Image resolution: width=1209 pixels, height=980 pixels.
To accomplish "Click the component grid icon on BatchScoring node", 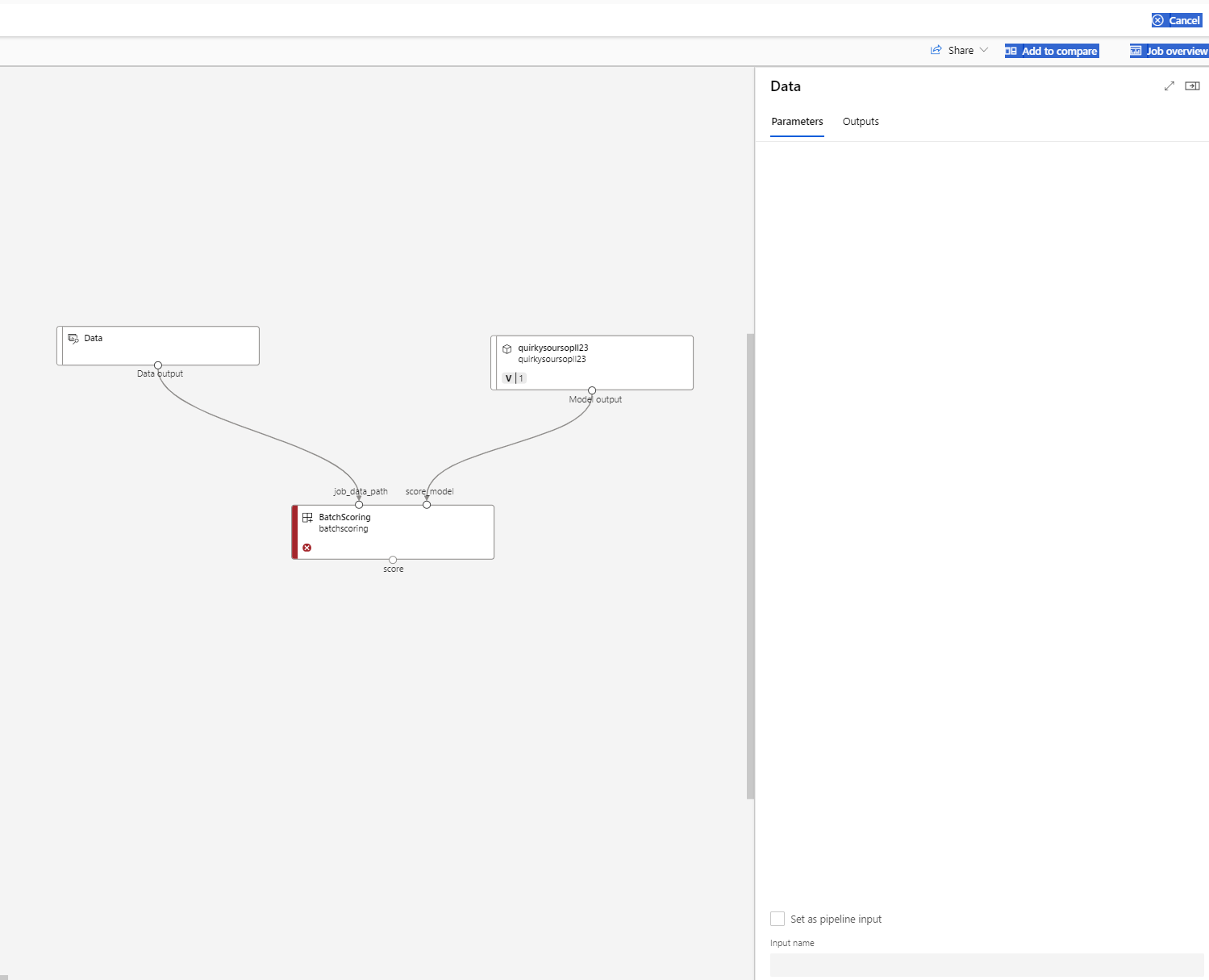I will pos(307,517).
